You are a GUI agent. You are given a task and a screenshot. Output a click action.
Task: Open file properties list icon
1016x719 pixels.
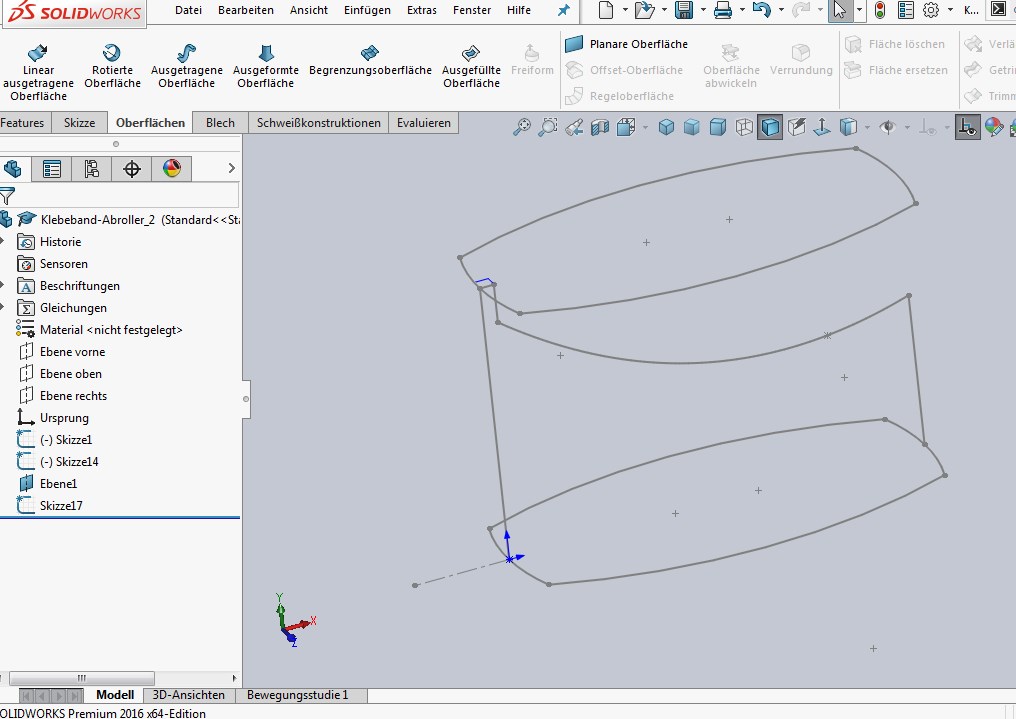(x=906, y=10)
